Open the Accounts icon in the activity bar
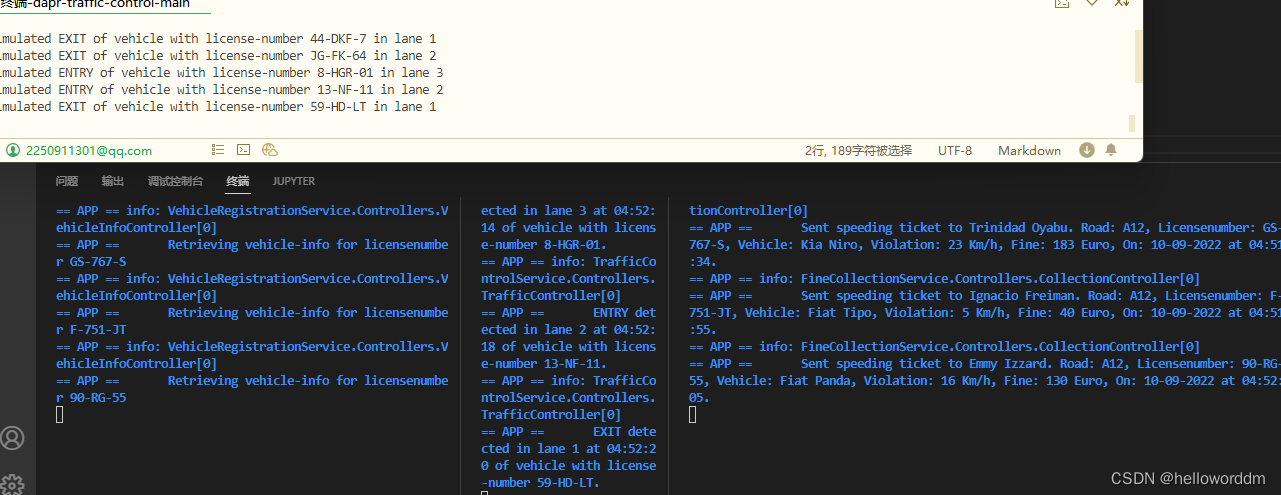Image resolution: width=1281 pixels, height=495 pixels. click(x=13, y=438)
